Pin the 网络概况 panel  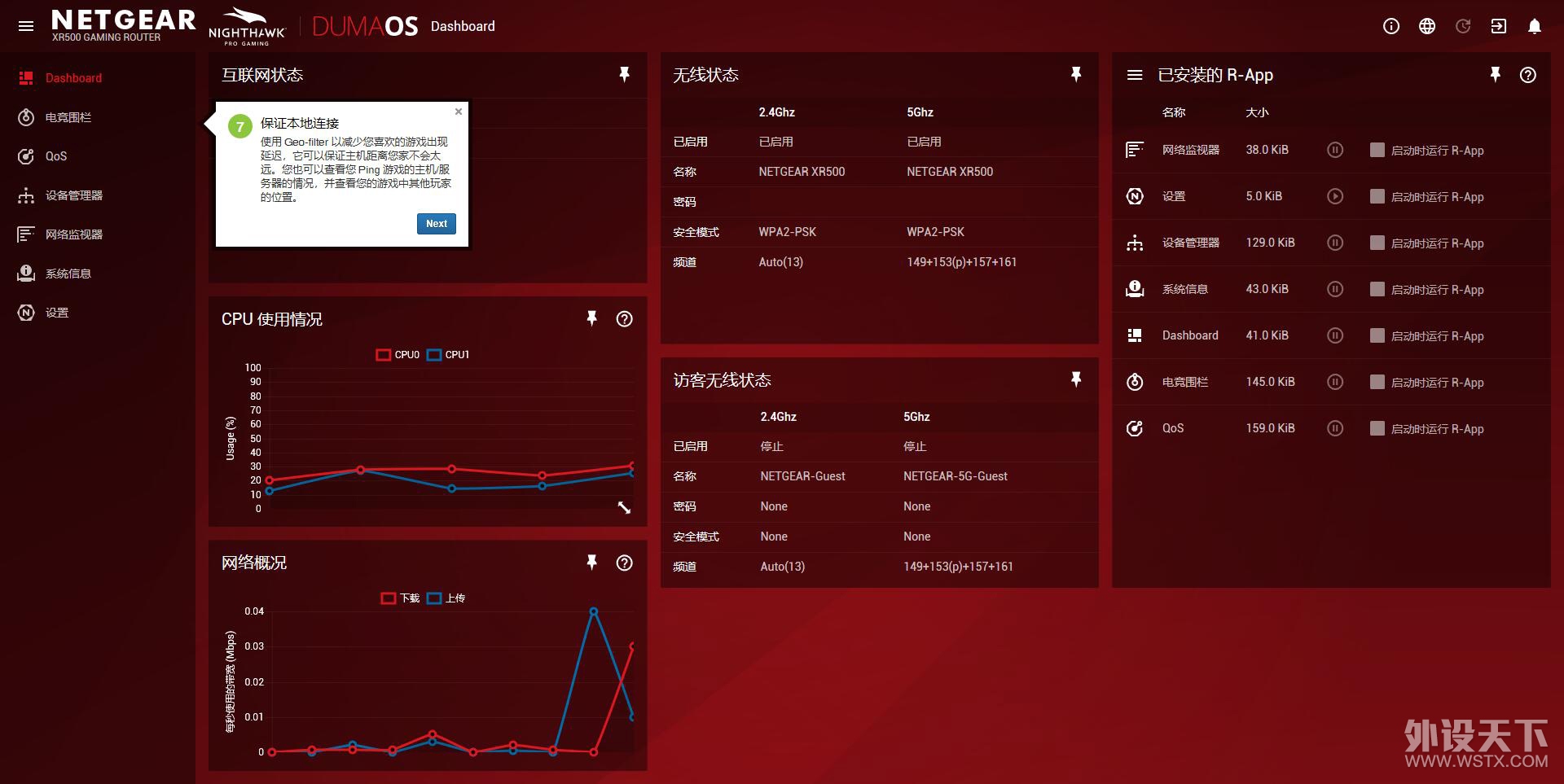(592, 563)
